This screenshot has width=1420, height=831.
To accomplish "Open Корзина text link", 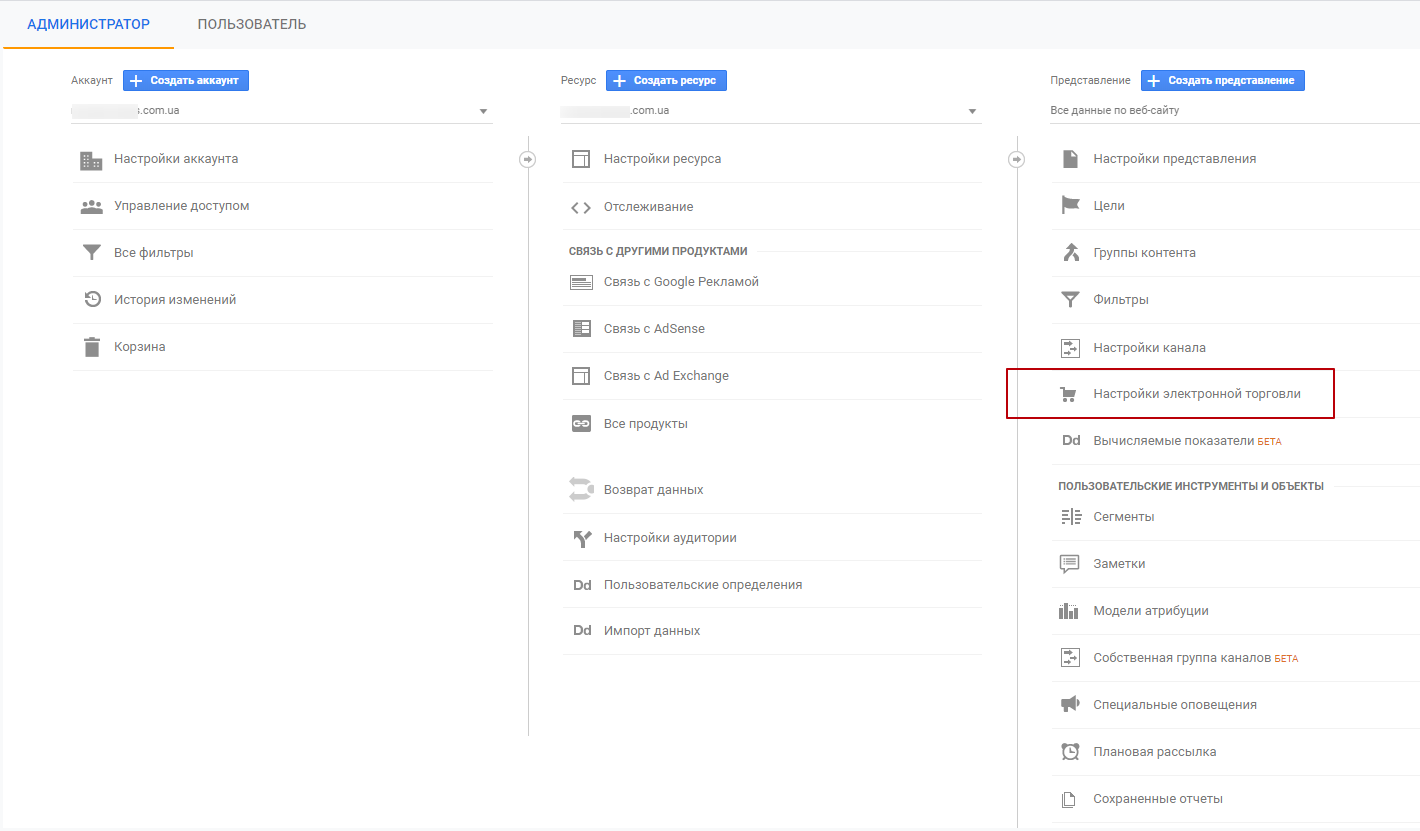I will coord(140,347).
